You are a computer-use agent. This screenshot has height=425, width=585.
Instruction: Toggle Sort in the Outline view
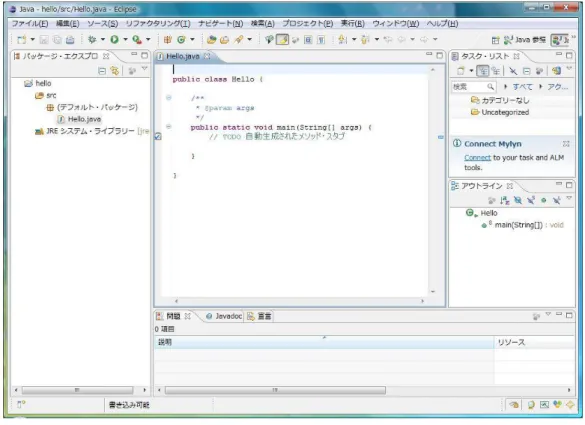click(x=505, y=201)
